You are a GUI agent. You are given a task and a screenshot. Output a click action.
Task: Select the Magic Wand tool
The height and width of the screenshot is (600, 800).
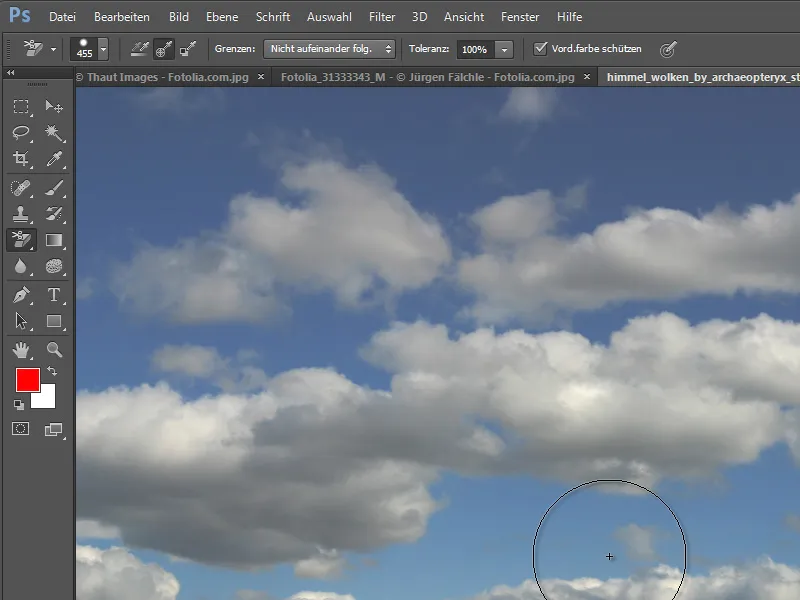tap(54, 133)
